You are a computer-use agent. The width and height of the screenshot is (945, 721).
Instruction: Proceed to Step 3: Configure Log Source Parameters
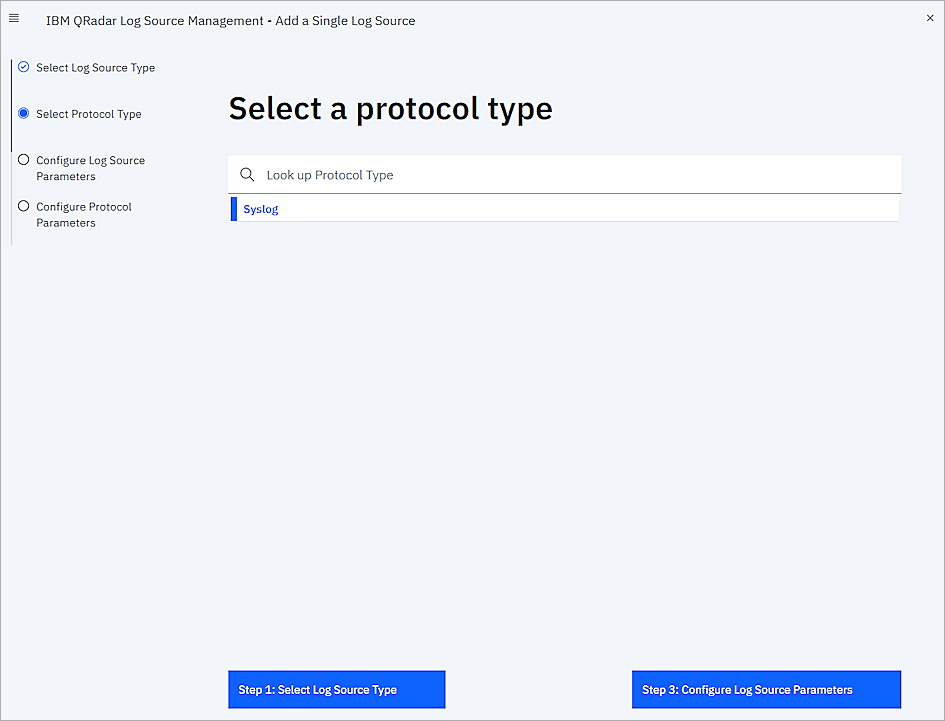coord(765,689)
